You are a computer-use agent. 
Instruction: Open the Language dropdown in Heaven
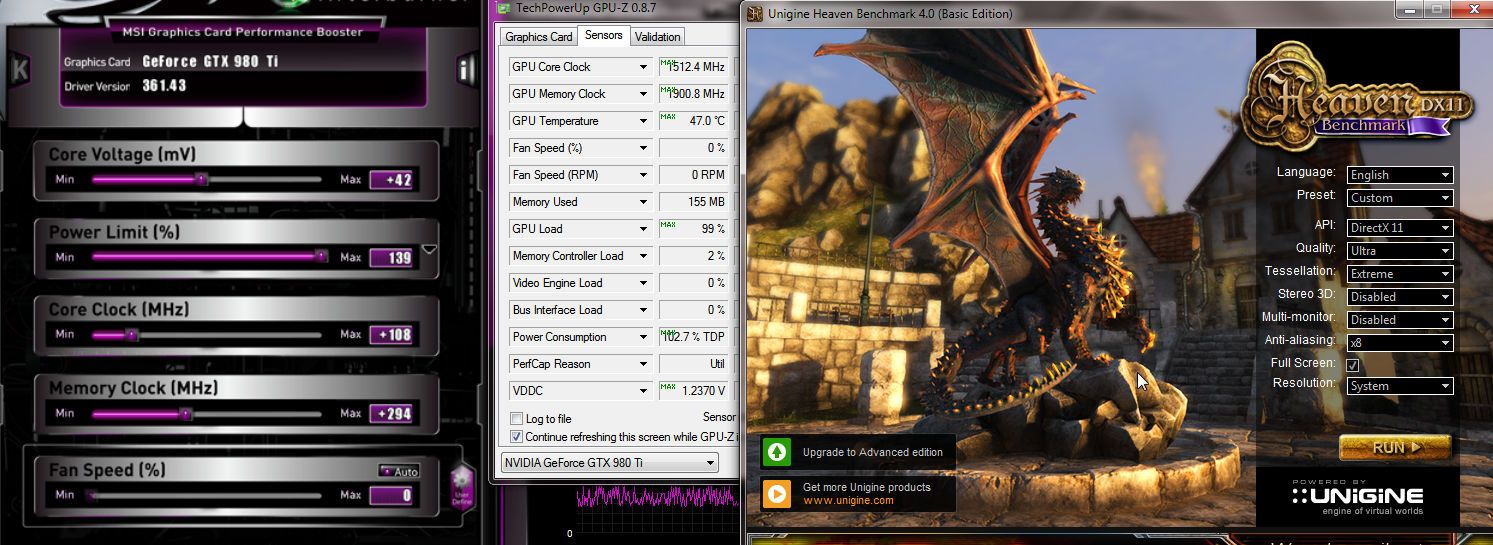point(1400,175)
